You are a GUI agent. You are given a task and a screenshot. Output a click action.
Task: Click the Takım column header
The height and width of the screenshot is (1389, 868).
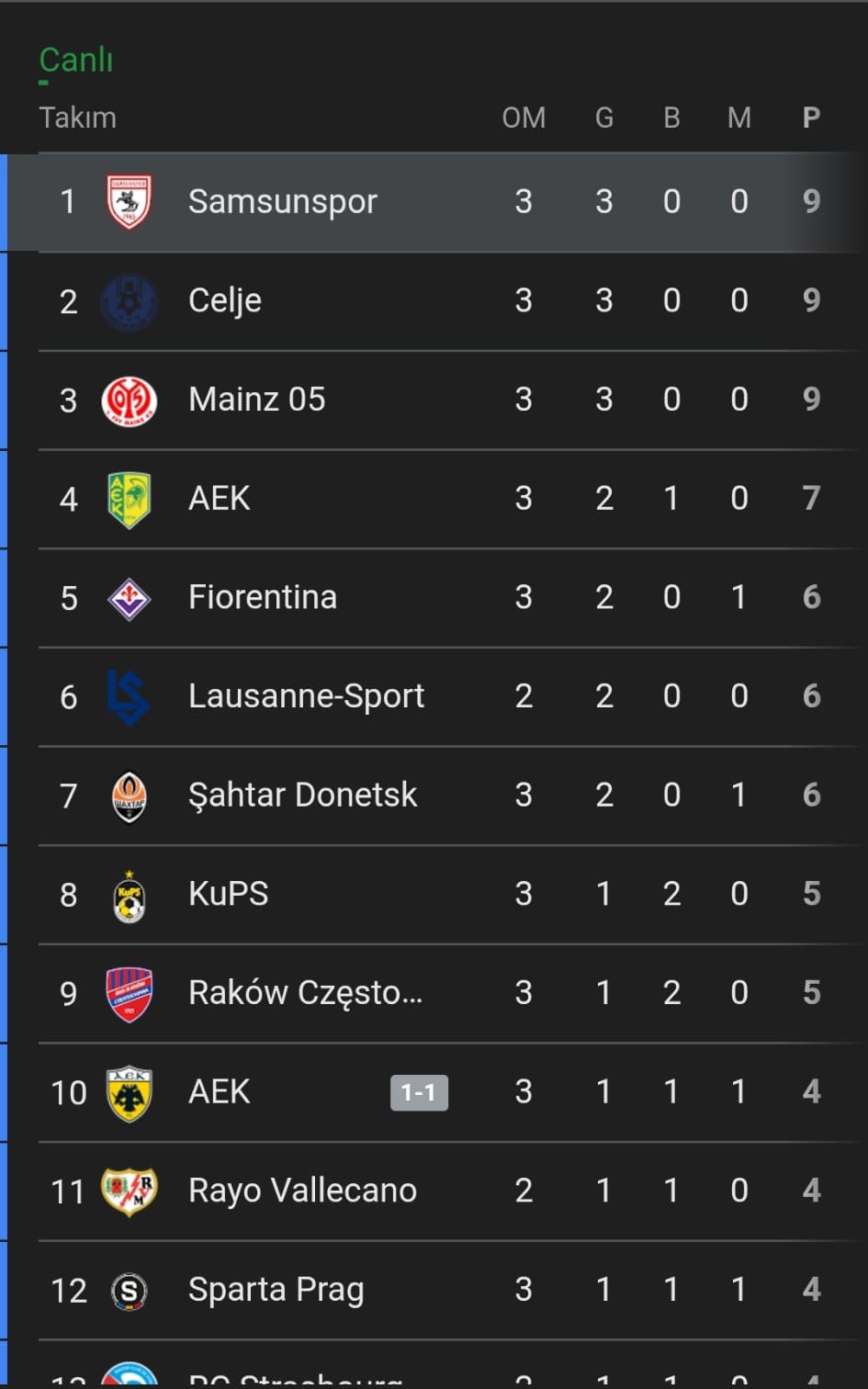pos(78,118)
